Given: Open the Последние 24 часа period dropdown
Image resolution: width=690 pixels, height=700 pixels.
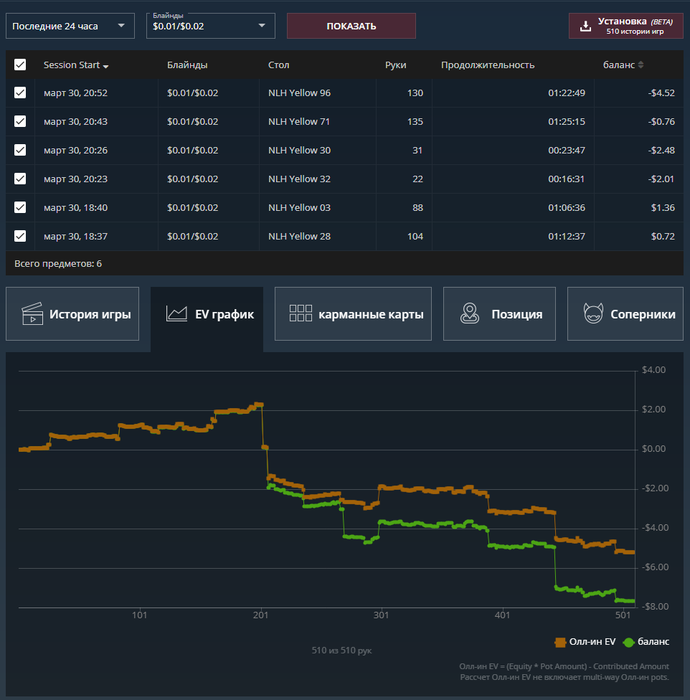Looking at the screenshot, I should pos(70,26).
